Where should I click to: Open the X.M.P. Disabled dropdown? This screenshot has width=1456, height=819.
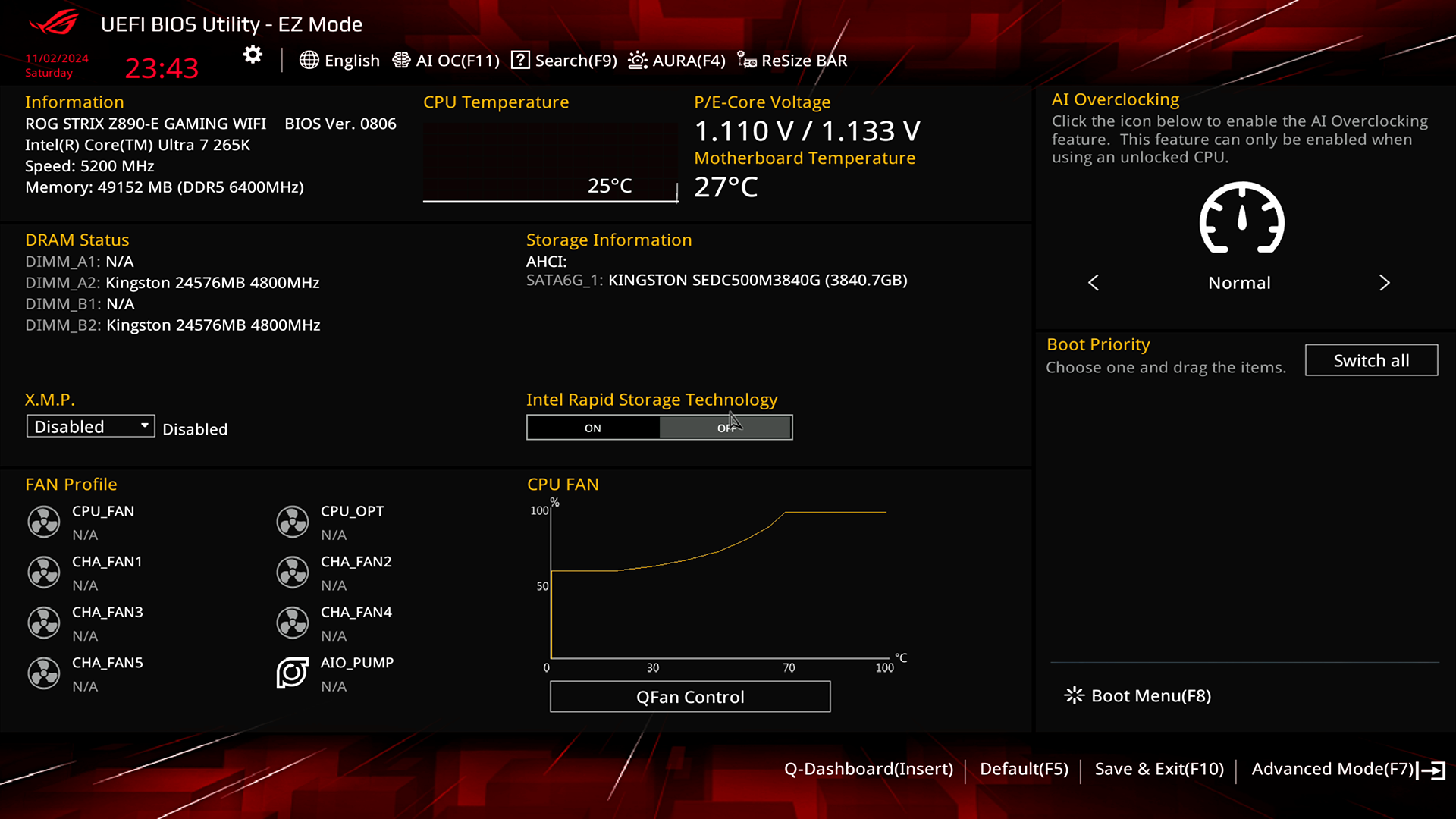point(90,427)
